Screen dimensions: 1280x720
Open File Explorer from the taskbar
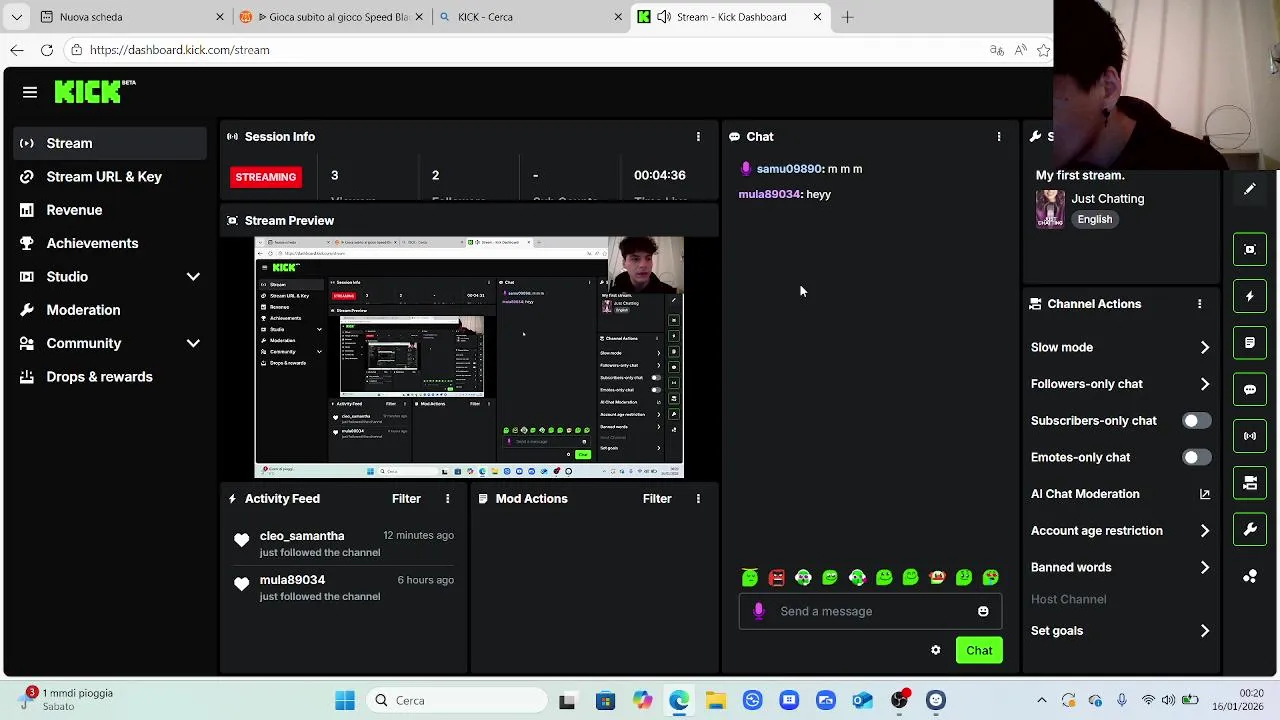716,700
